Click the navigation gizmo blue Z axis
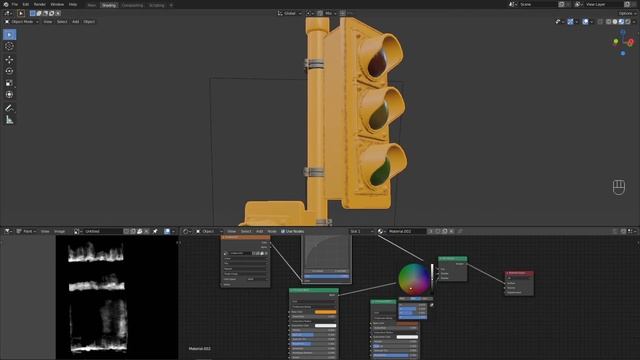 [x=623, y=32]
